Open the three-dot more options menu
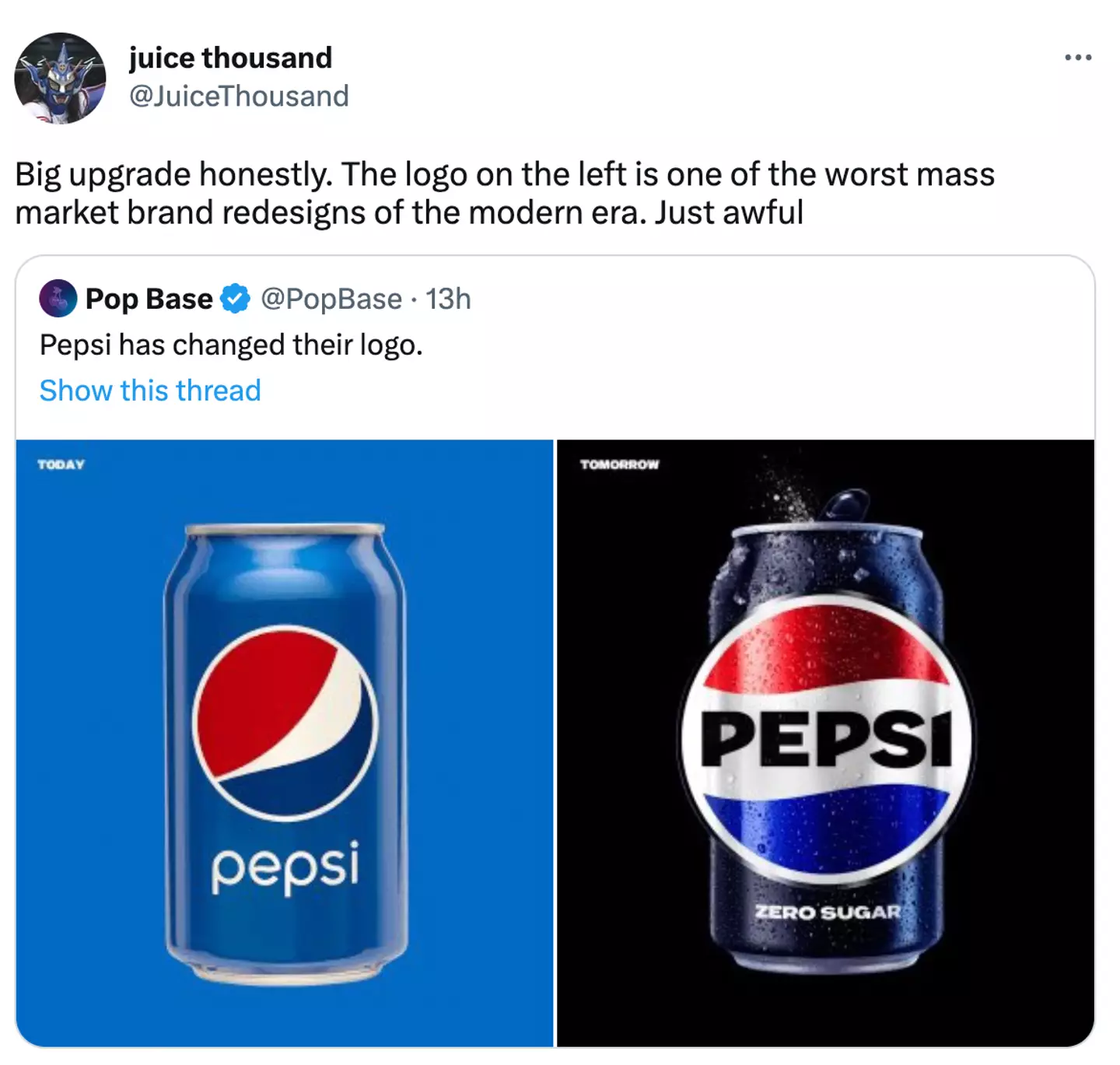The height and width of the screenshot is (1065, 1120). pos(1078,58)
